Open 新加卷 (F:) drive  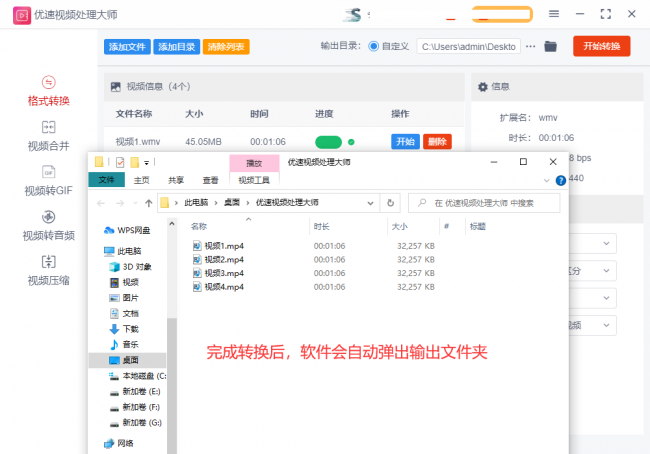point(135,407)
